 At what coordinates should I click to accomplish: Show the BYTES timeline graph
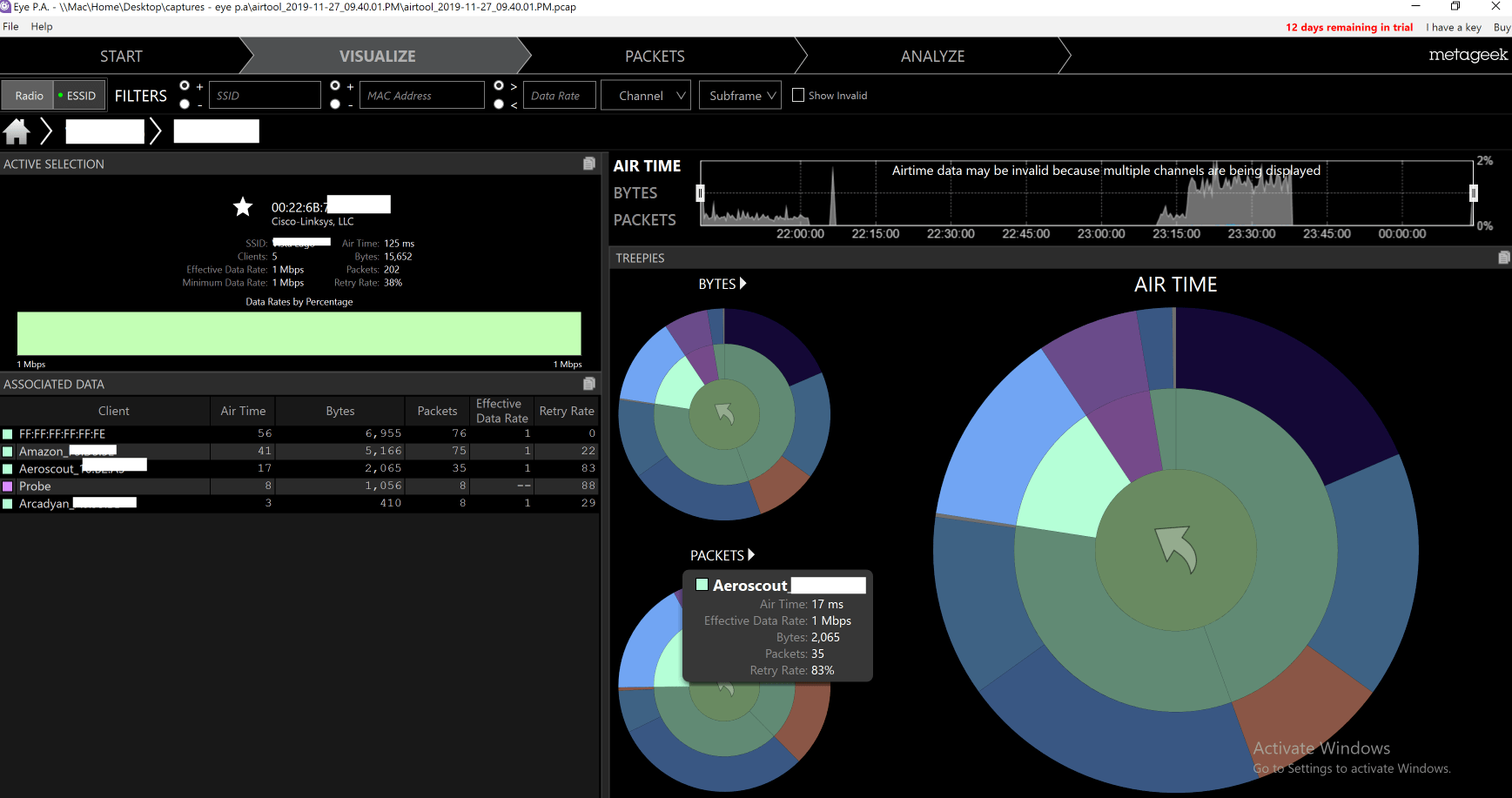635,192
